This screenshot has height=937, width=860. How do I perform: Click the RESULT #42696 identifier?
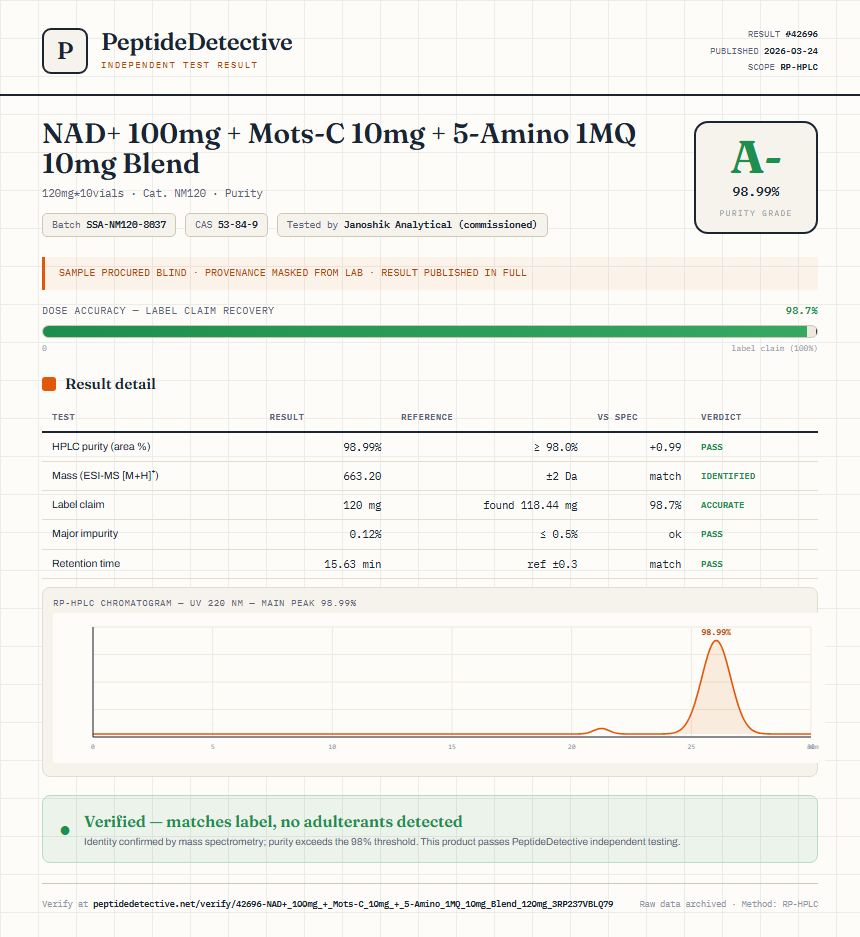tap(782, 35)
